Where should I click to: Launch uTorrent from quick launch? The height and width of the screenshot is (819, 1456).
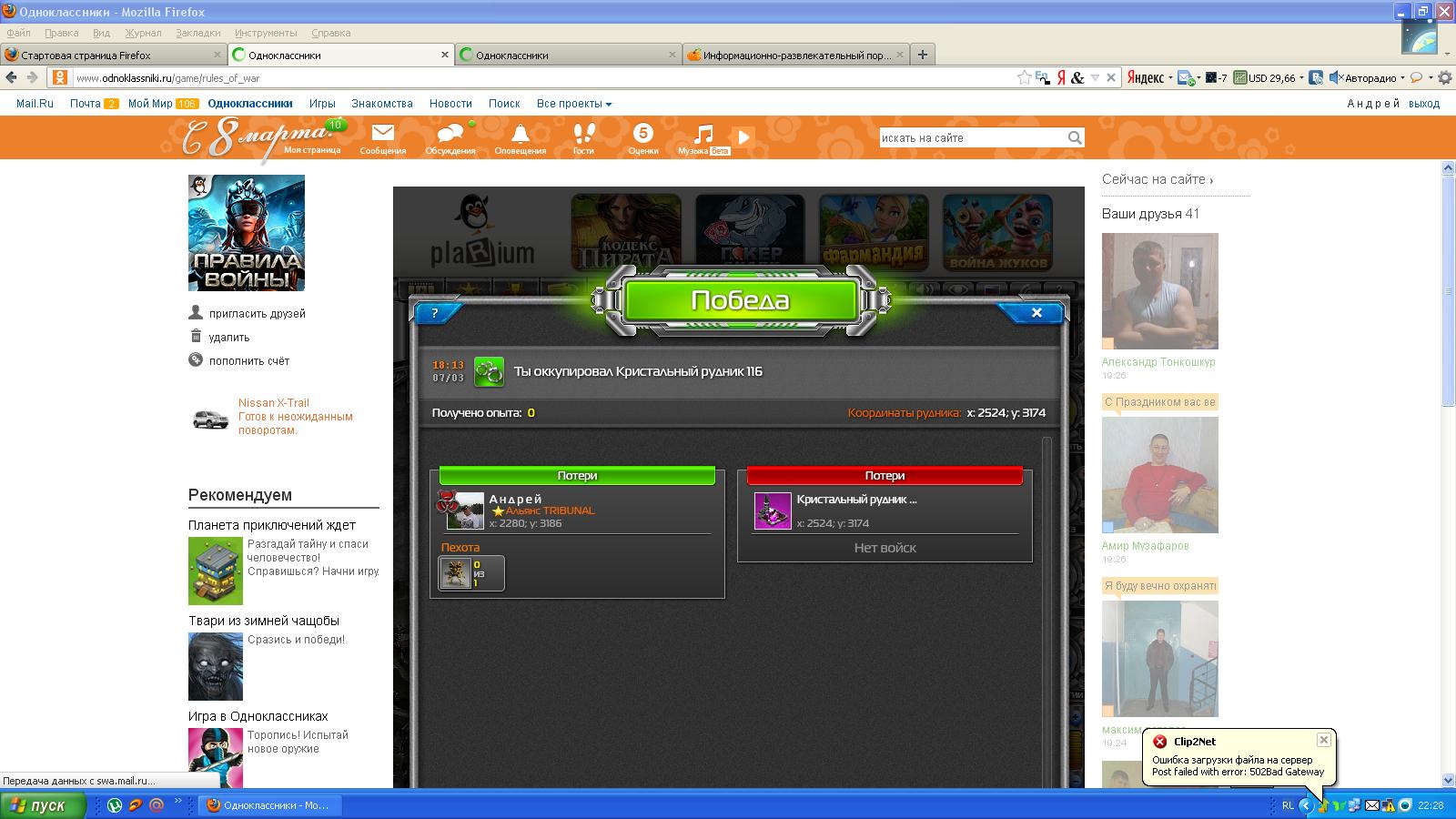(x=115, y=805)
